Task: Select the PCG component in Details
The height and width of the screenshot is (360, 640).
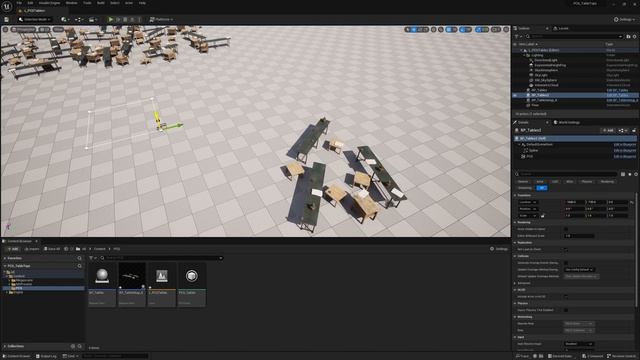Action: tap(529, 156)
